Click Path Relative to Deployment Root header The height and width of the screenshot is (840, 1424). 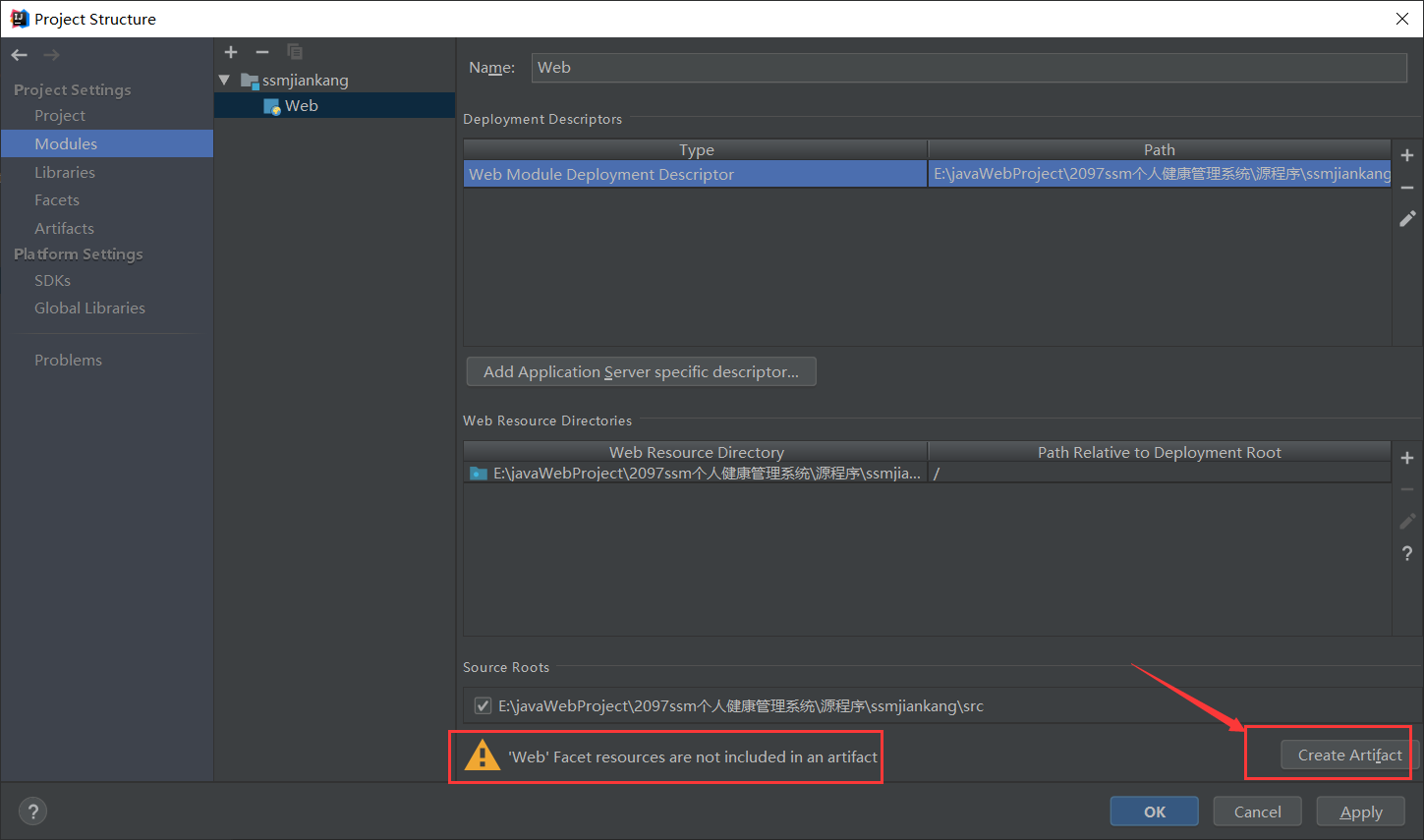tap(1160, 452)
